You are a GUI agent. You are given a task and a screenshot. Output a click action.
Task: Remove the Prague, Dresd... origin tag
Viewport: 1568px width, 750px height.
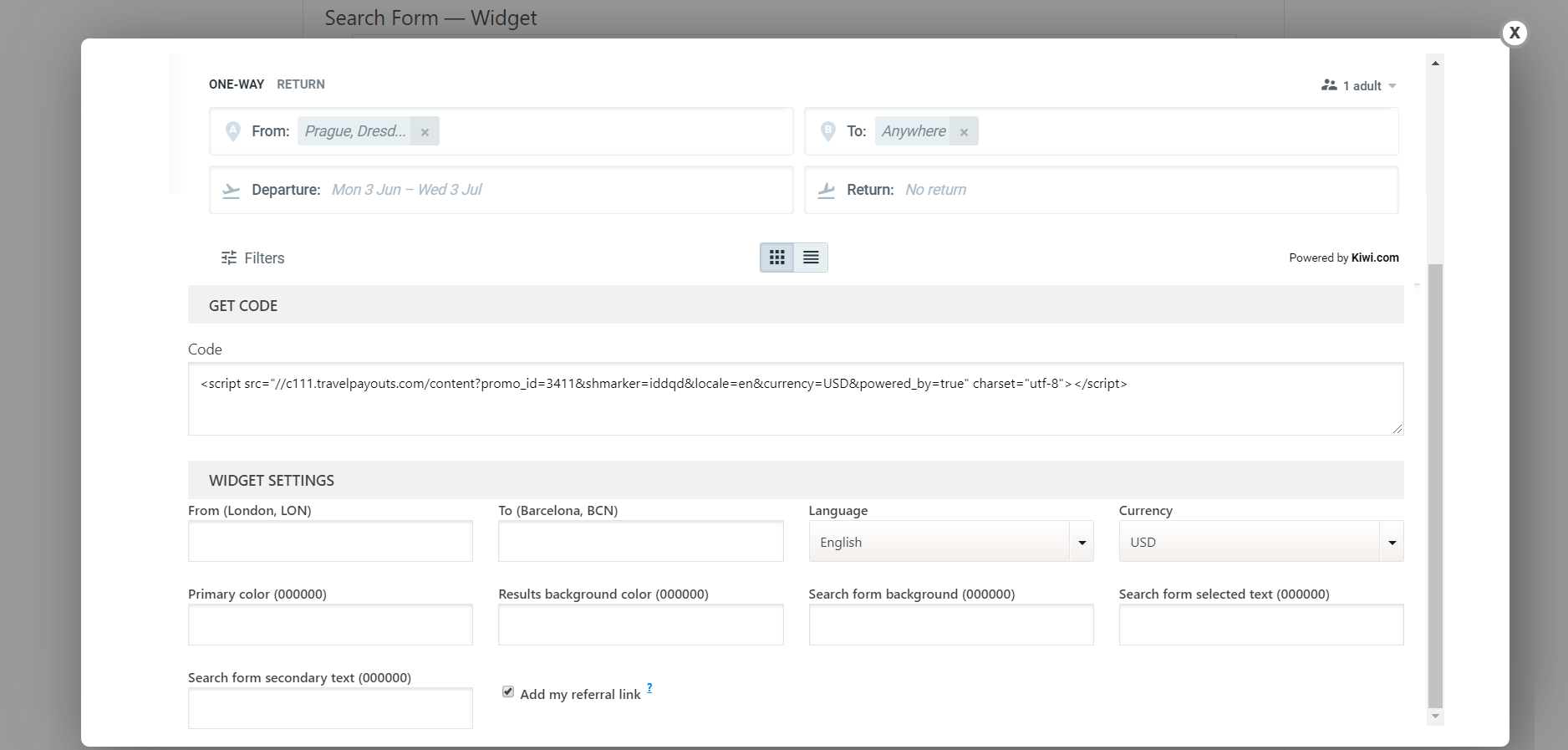tap(425, 132)
